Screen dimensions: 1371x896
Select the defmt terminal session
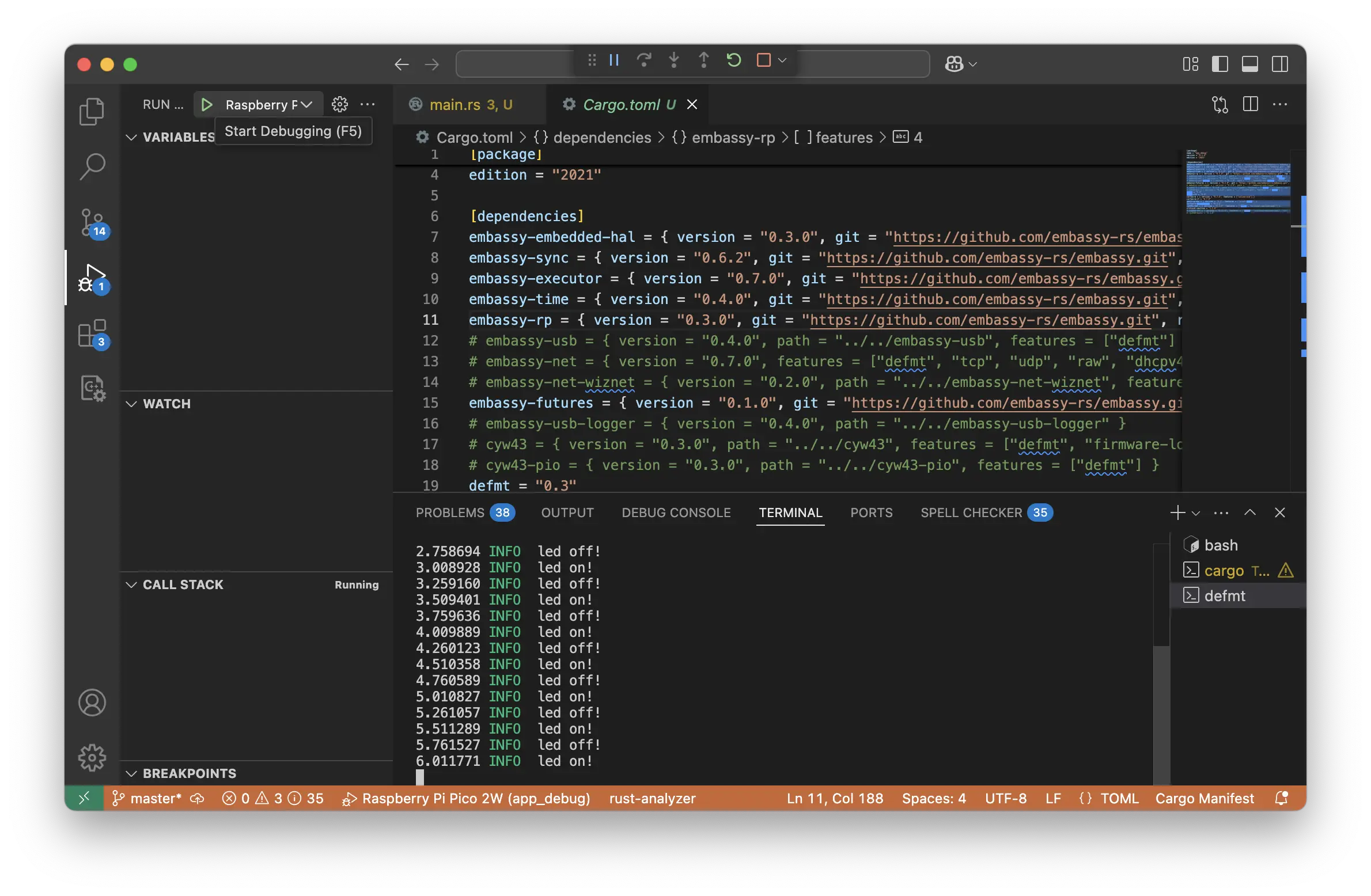point(1225,595)
